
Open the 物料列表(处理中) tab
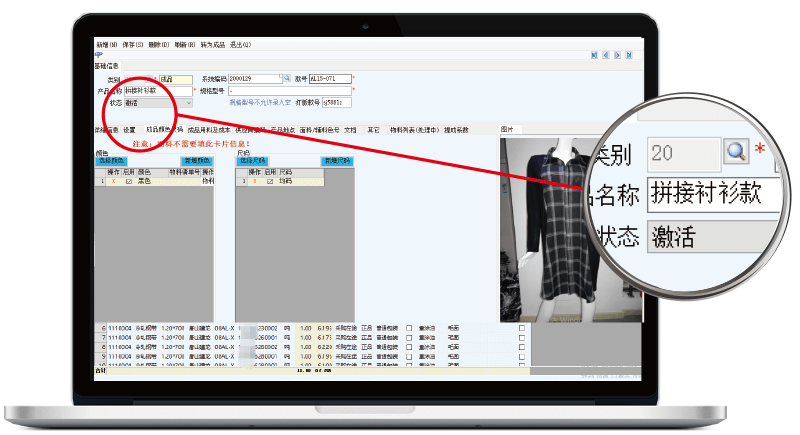(x=415, y=130)
